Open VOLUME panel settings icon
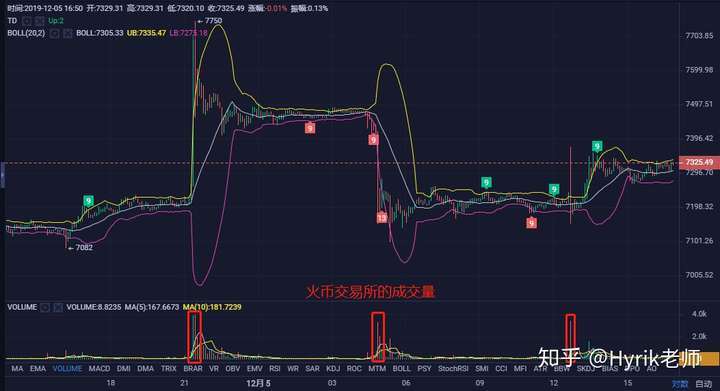This screenshot has height=391, width=720. click(x=45, y=307)
